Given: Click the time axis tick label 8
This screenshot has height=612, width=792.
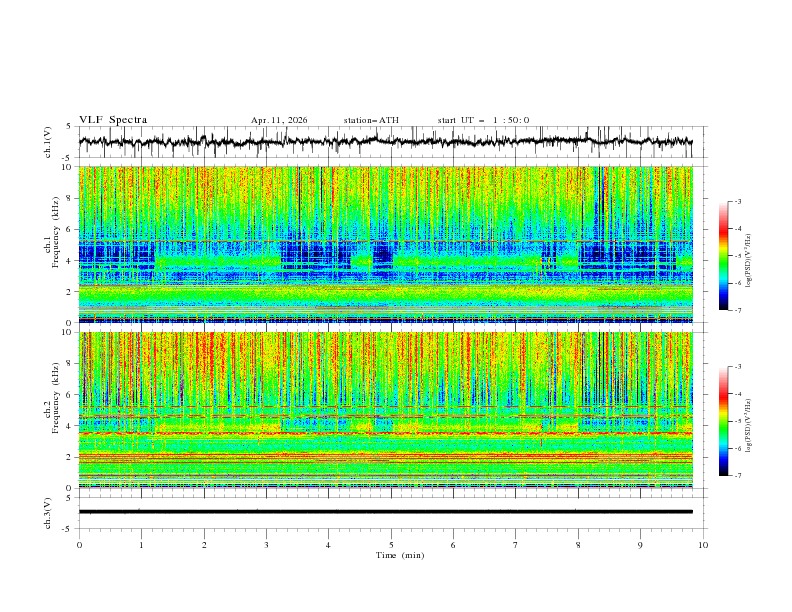Looking at the screenshot, I should 578,545.
